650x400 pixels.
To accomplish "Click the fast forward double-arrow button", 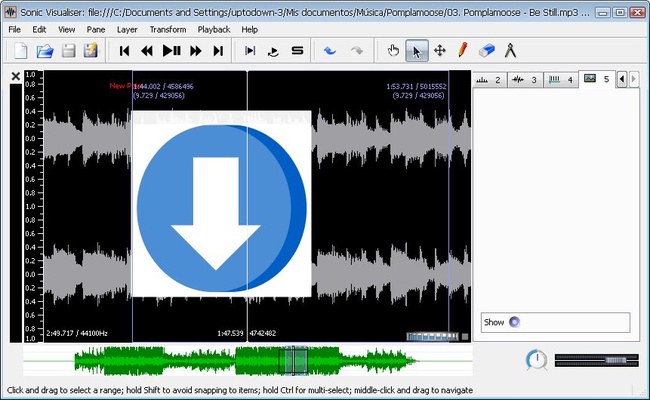I will tap(196, 51).
